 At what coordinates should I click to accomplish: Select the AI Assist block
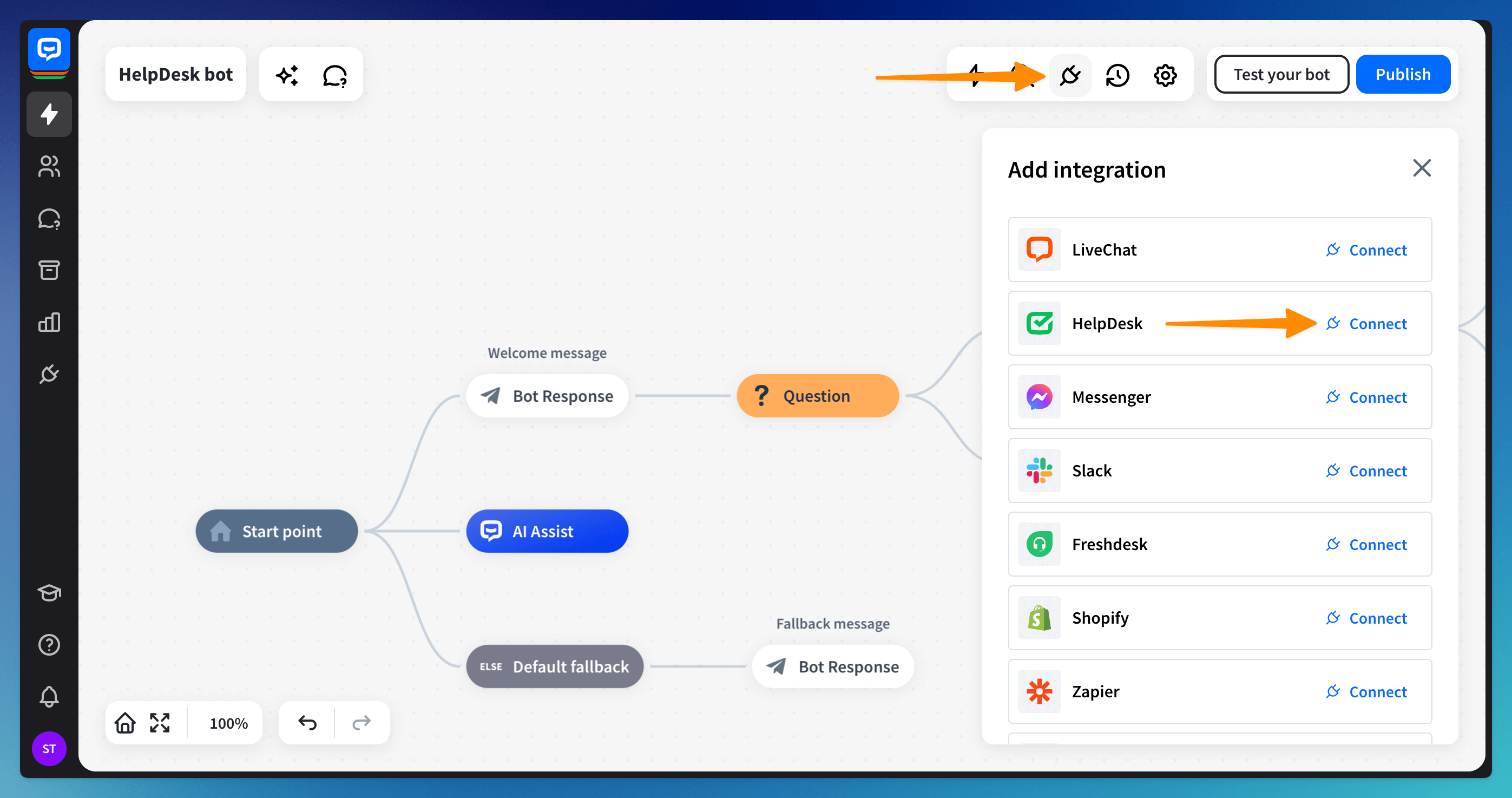[x=547, y=532]
